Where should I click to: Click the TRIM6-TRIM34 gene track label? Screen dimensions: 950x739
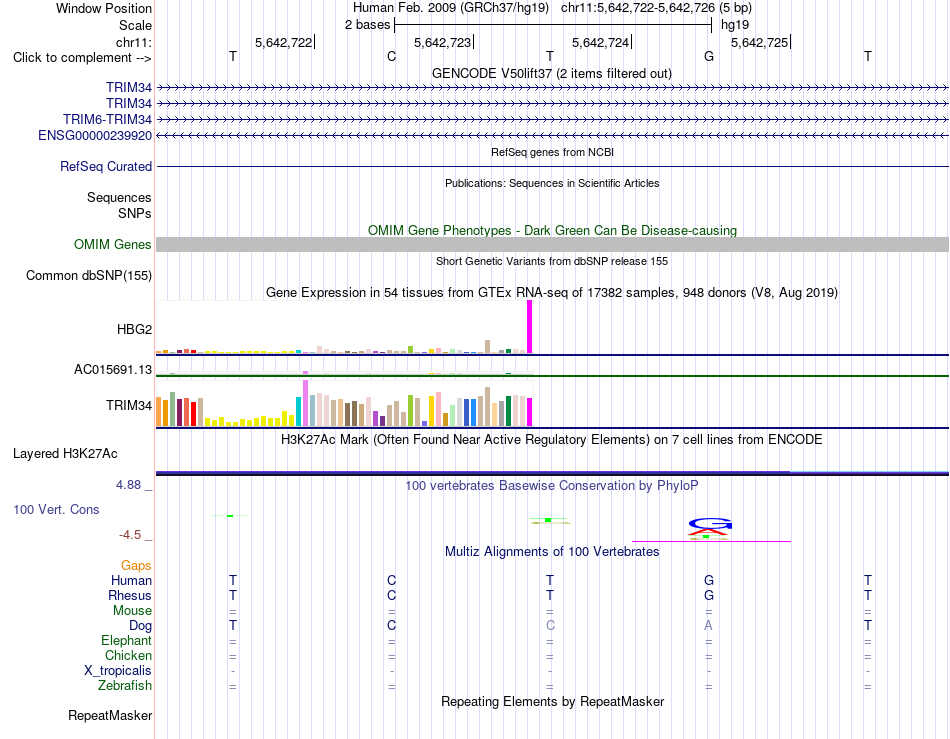107,119
